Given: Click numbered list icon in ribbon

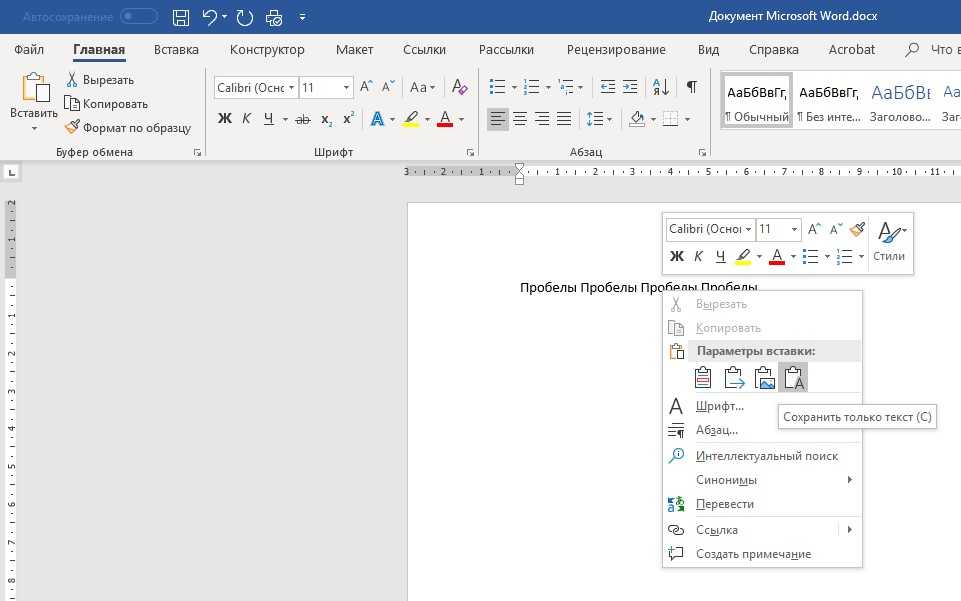Looking at the screenshot, I should pos(531,87).
